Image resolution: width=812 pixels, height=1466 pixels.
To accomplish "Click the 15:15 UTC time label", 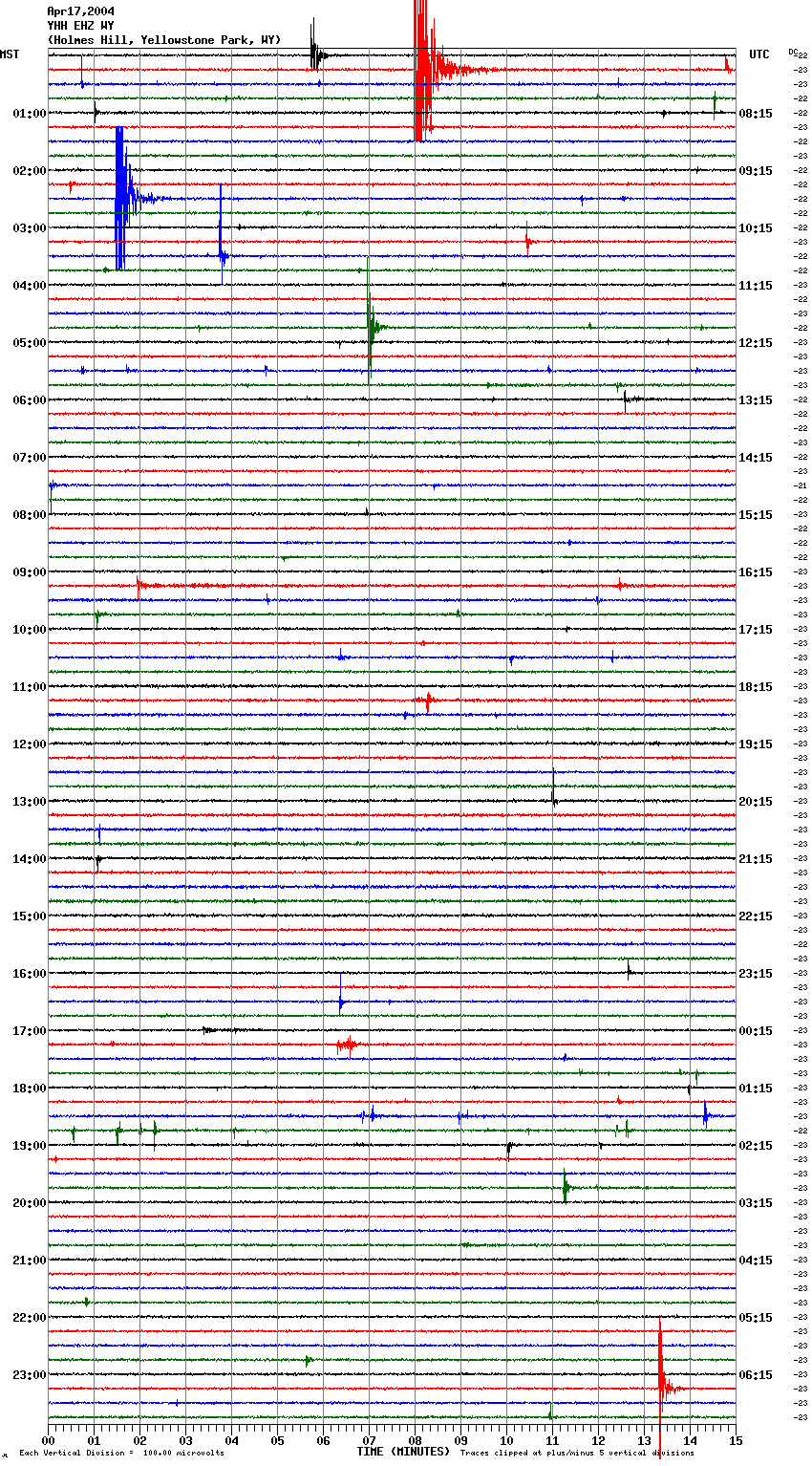I will coord(756,515).
